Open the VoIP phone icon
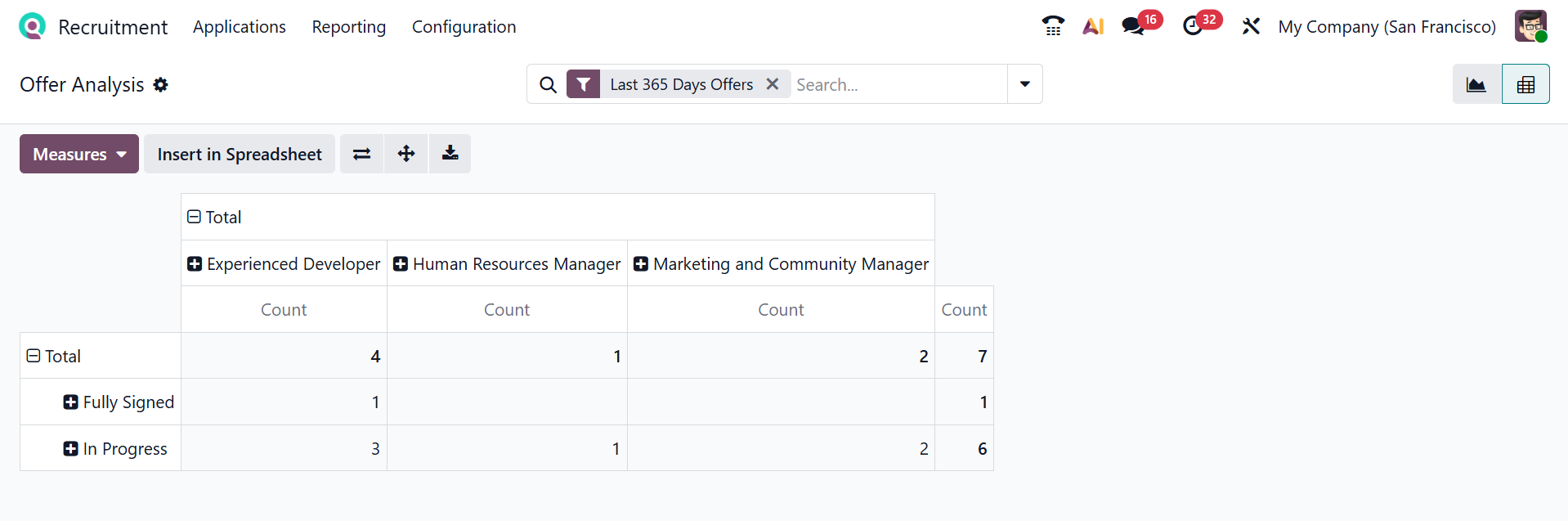This screenshot has width=1568, height=521. pyautogui.click(x=1053, y=26)
